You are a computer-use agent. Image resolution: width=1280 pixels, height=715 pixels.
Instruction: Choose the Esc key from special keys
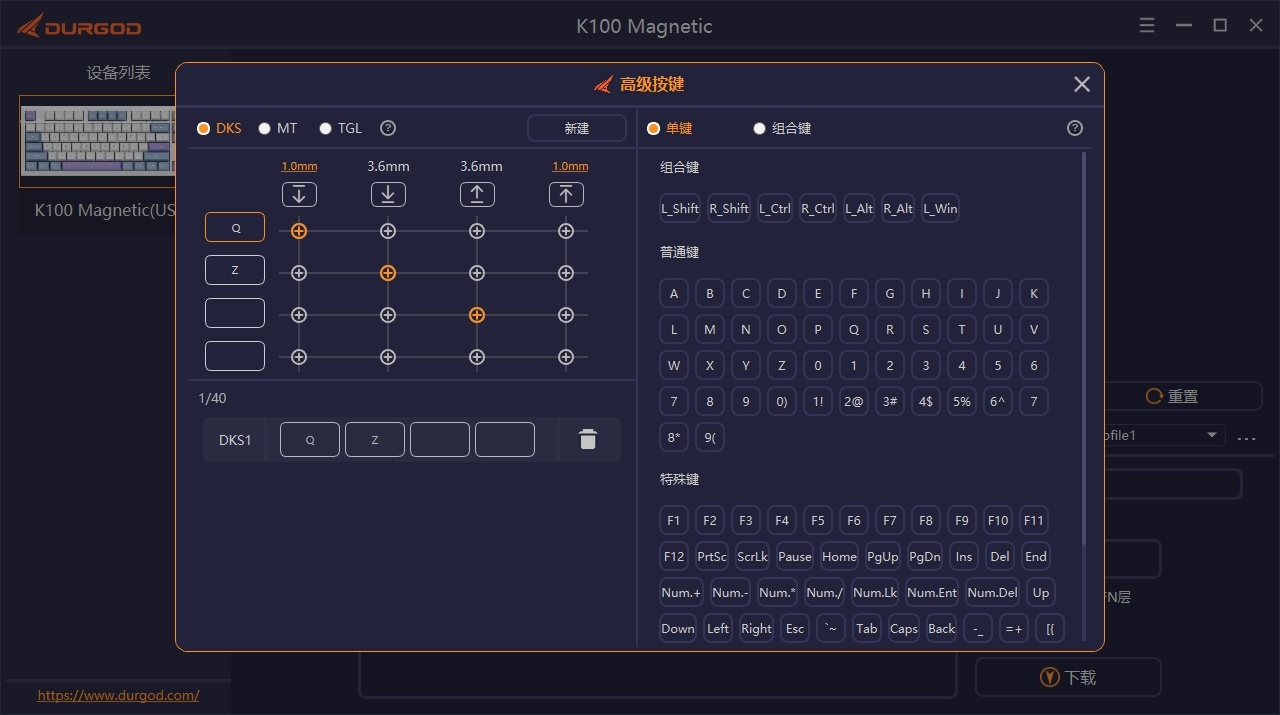pyautogui.click(x=794, y=629)
